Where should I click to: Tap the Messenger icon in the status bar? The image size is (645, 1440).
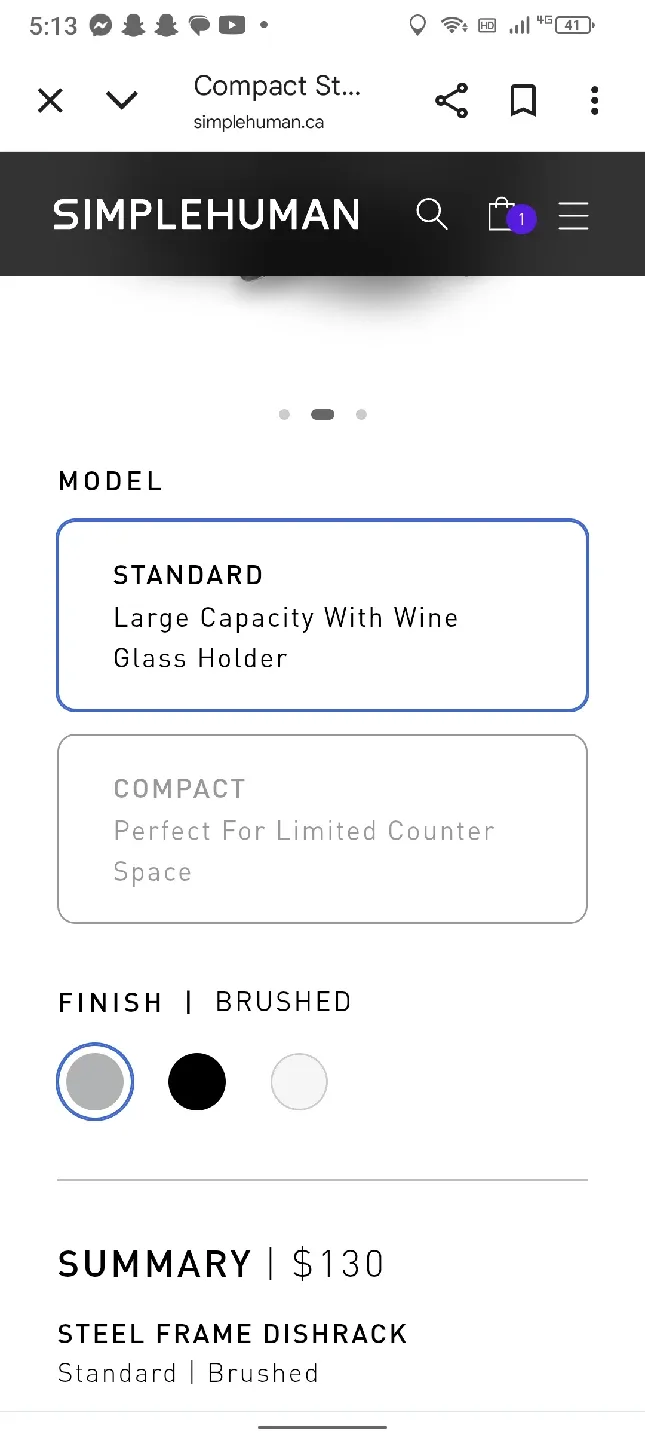(x=100, y=25)
